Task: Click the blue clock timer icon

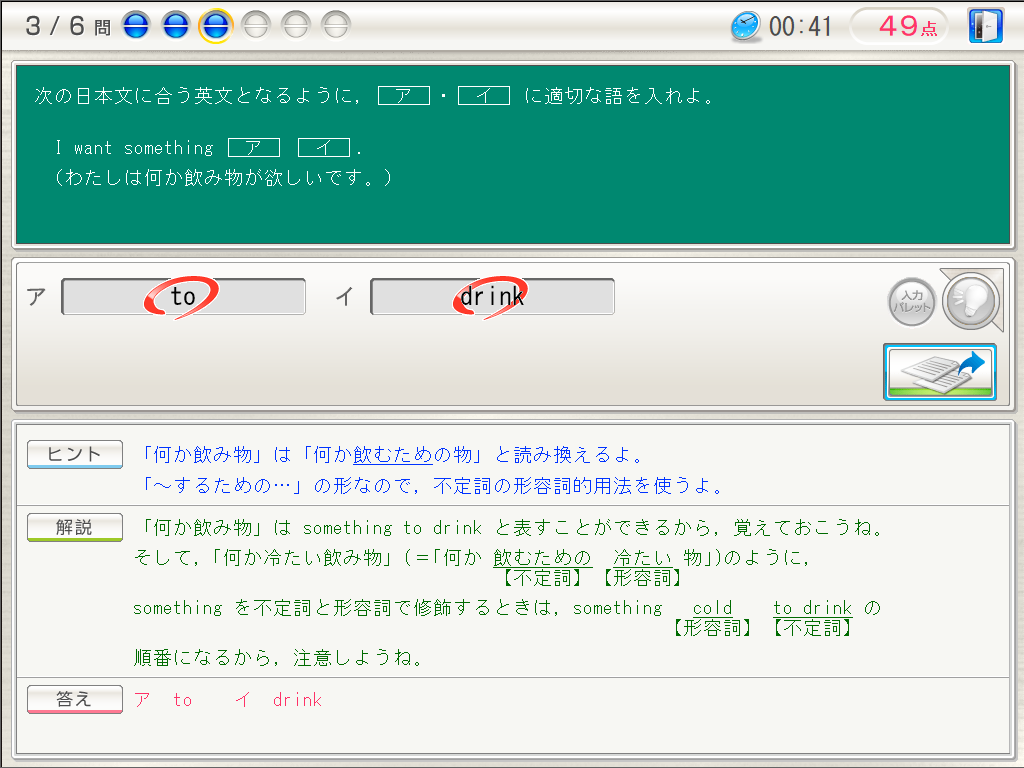Action: (x=745, y=26)
